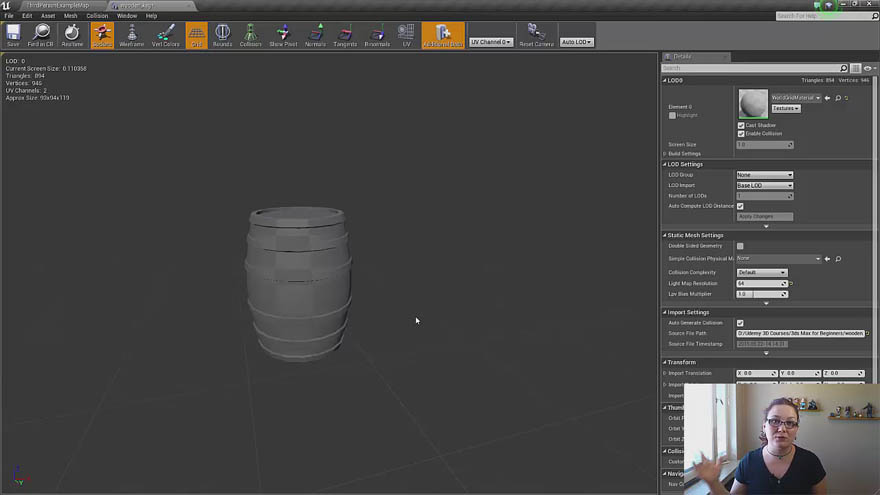Use selected asset arrow for Element 0 material
The height and width of the screenshot is (495, 880).
pyautogui.click(x=827, y=98)
